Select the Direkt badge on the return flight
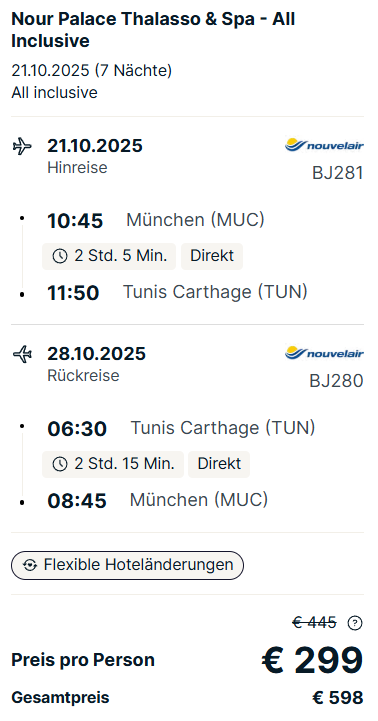378x721 pixels. tap(219, 464)
